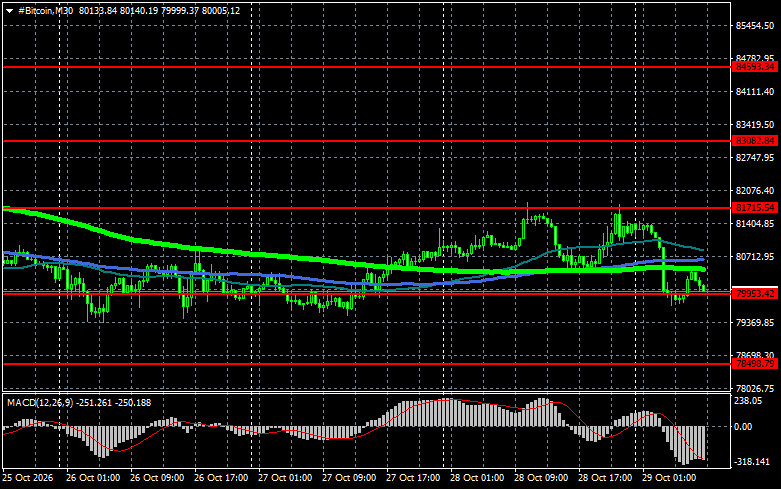The image size is (781, 489).
Task: Click price scale value 78026.75
Action: click(755, 388)
